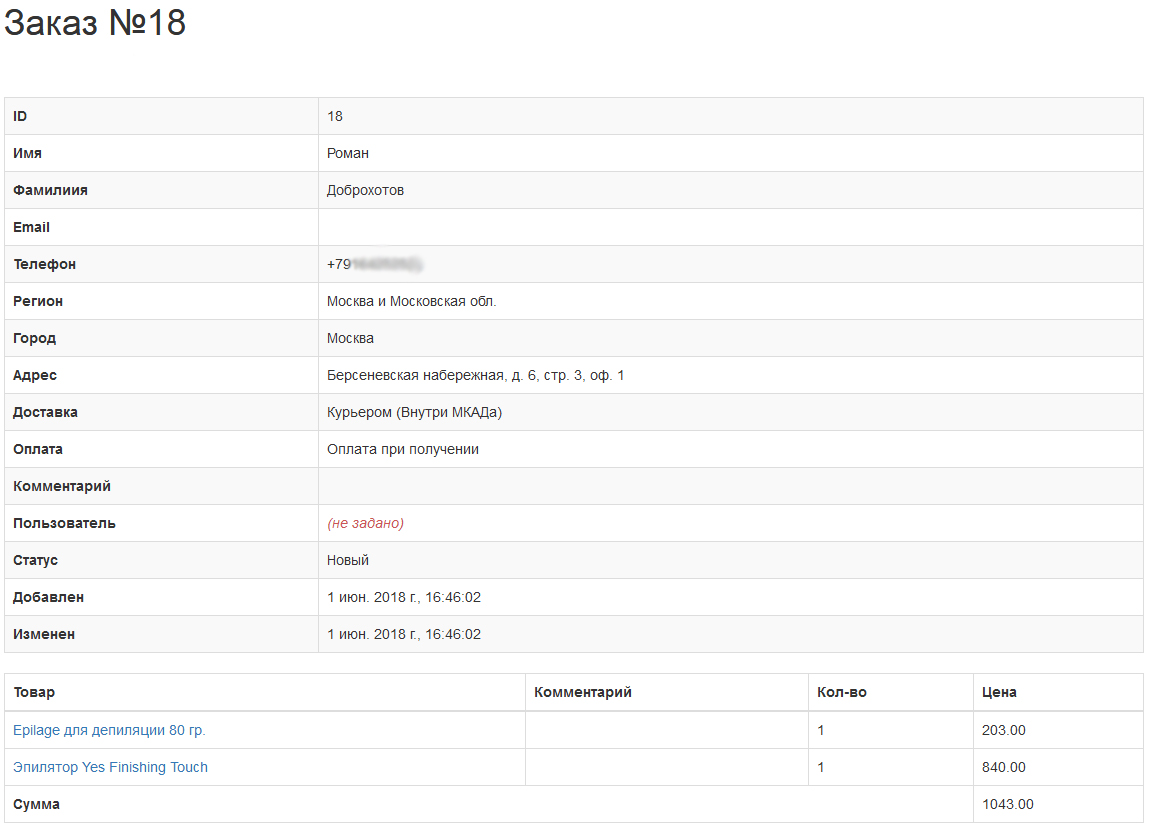
Task: Click the Товар column header
Action: click(x=34, y=692)
